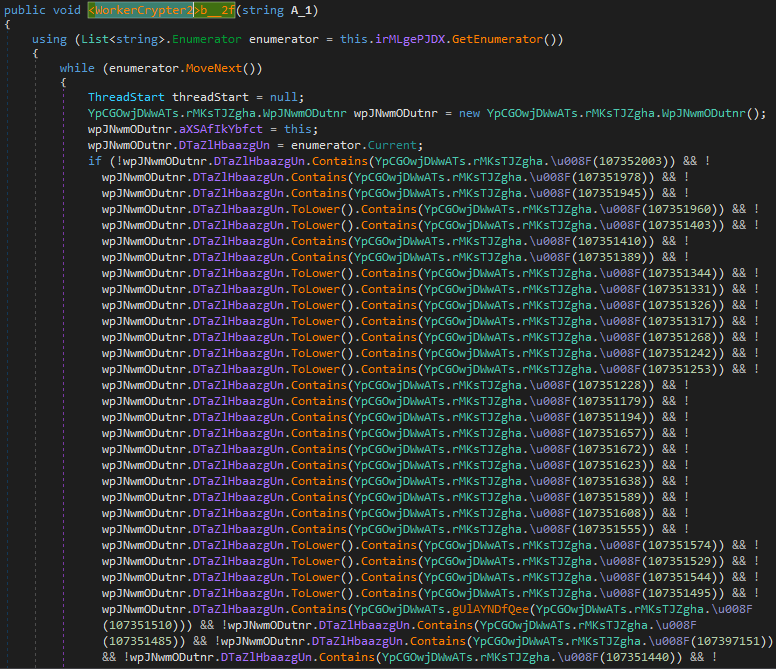Click the value 107351326
Viewport: 776px width, 669px height.
[679, 305]
